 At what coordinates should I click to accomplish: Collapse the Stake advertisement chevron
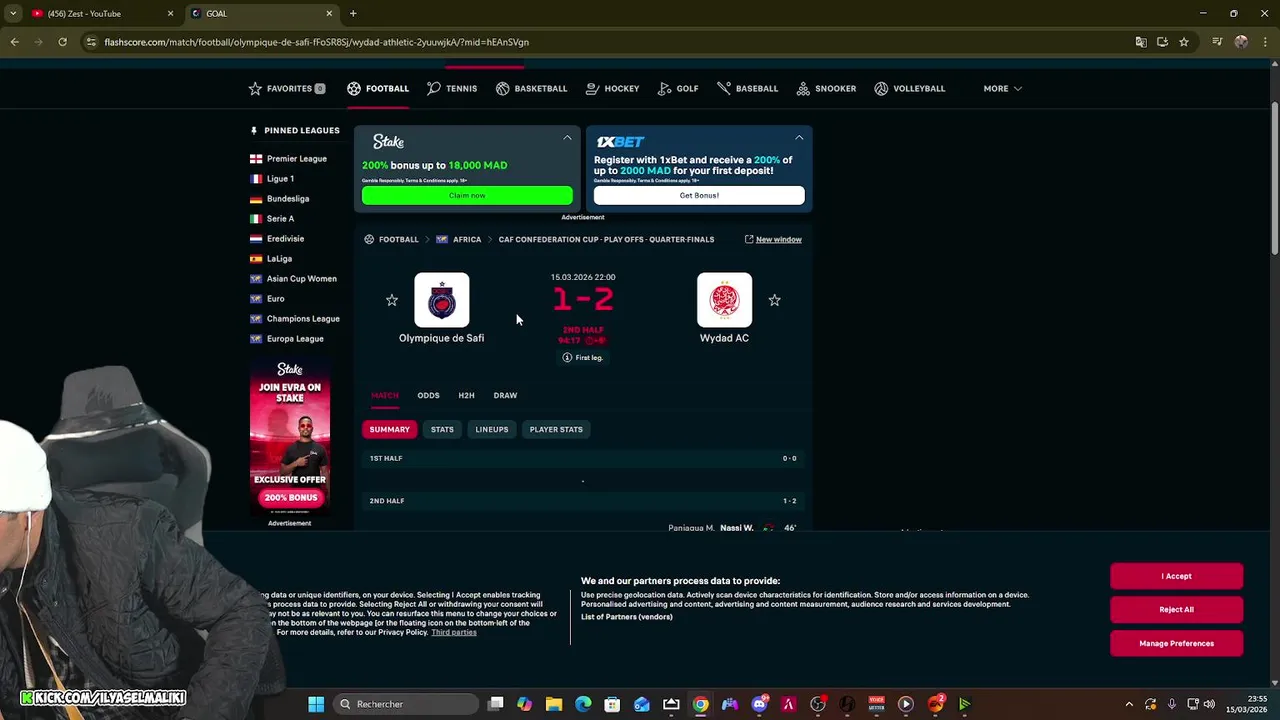(567, 138)
